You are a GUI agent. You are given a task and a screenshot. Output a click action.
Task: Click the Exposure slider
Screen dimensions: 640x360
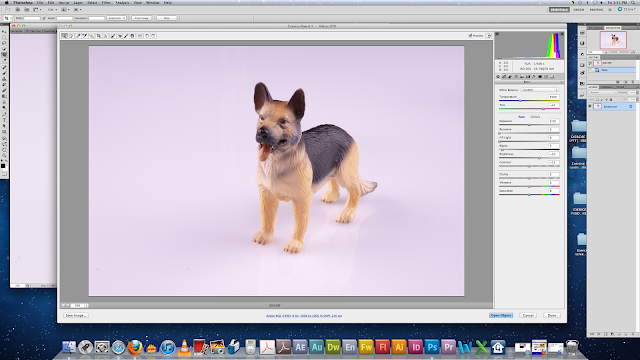pyautogui.click(x=529, y=125)
